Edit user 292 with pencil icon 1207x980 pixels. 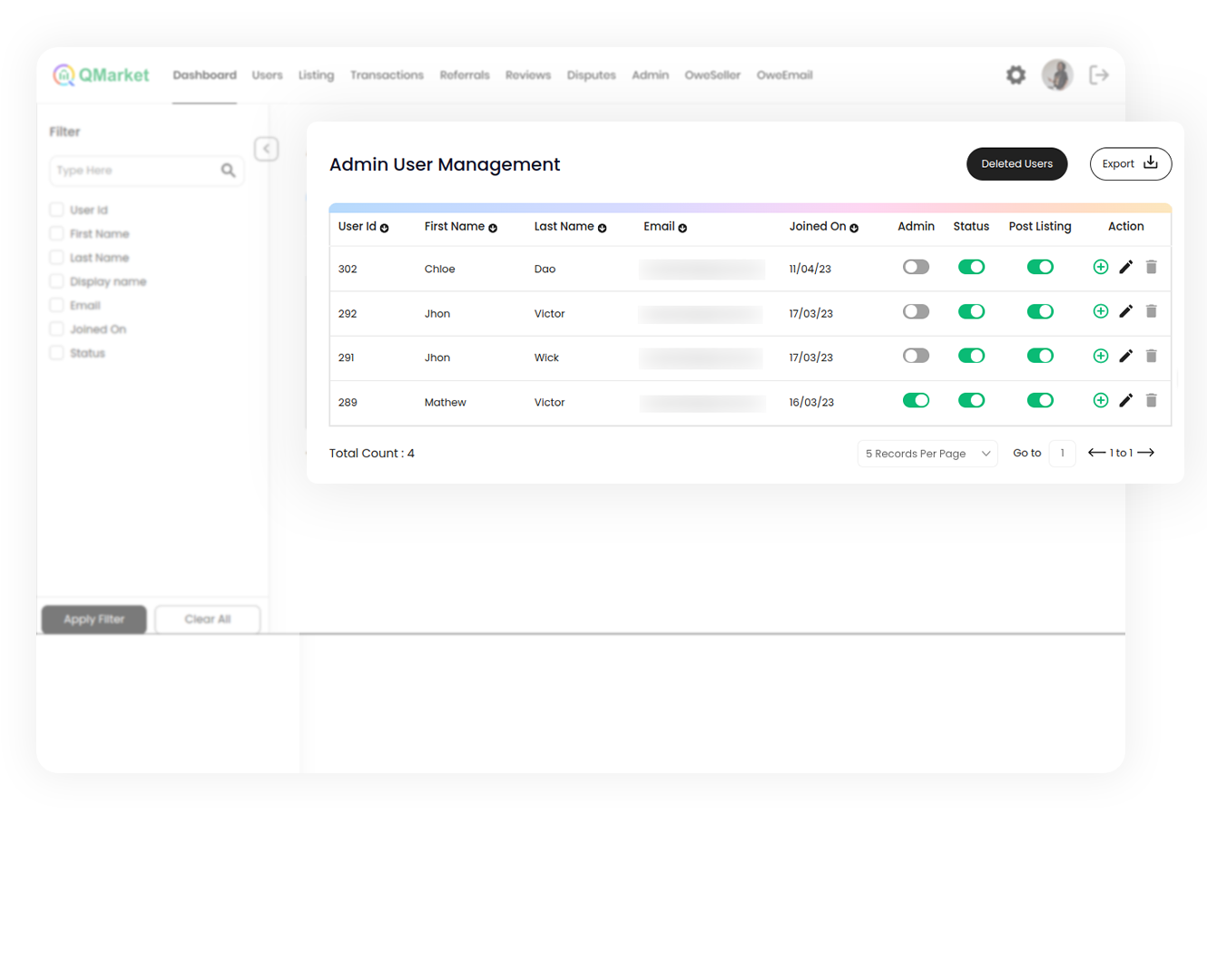[x=1125, y=311]
